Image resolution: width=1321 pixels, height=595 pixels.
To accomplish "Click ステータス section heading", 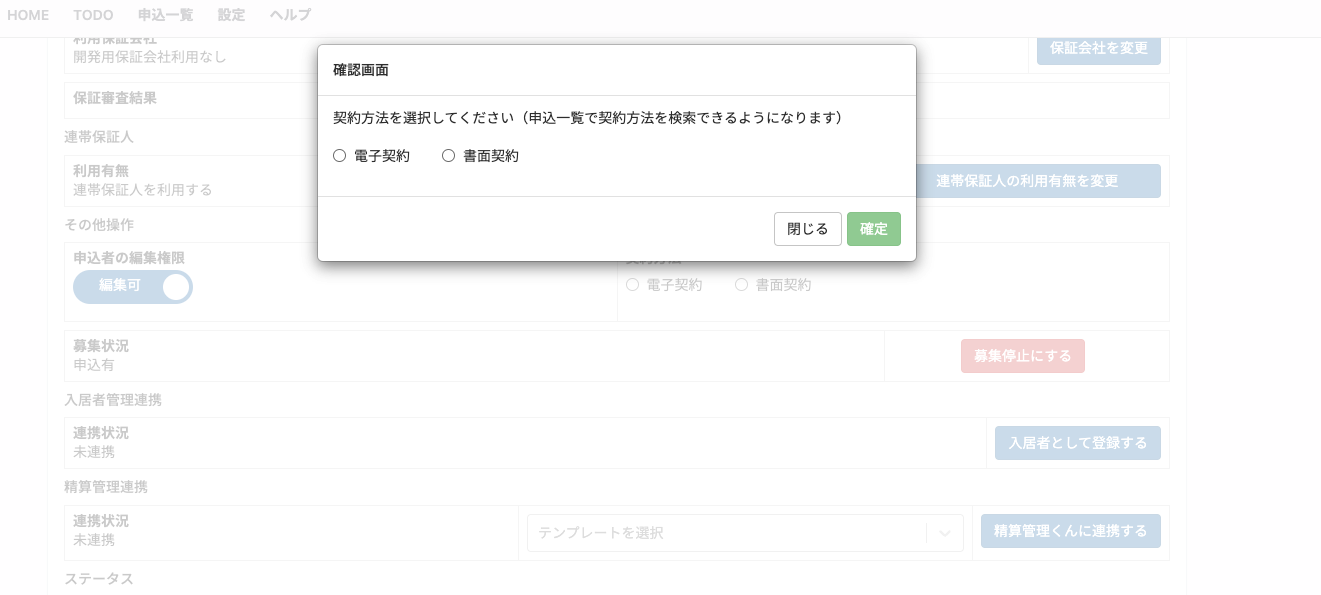I will click(99, 579).
